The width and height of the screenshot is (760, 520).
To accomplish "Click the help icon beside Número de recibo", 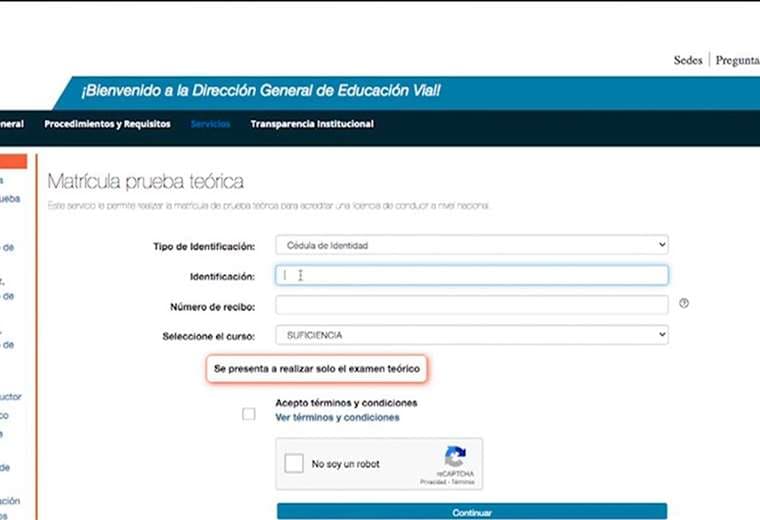I will 684,303.
